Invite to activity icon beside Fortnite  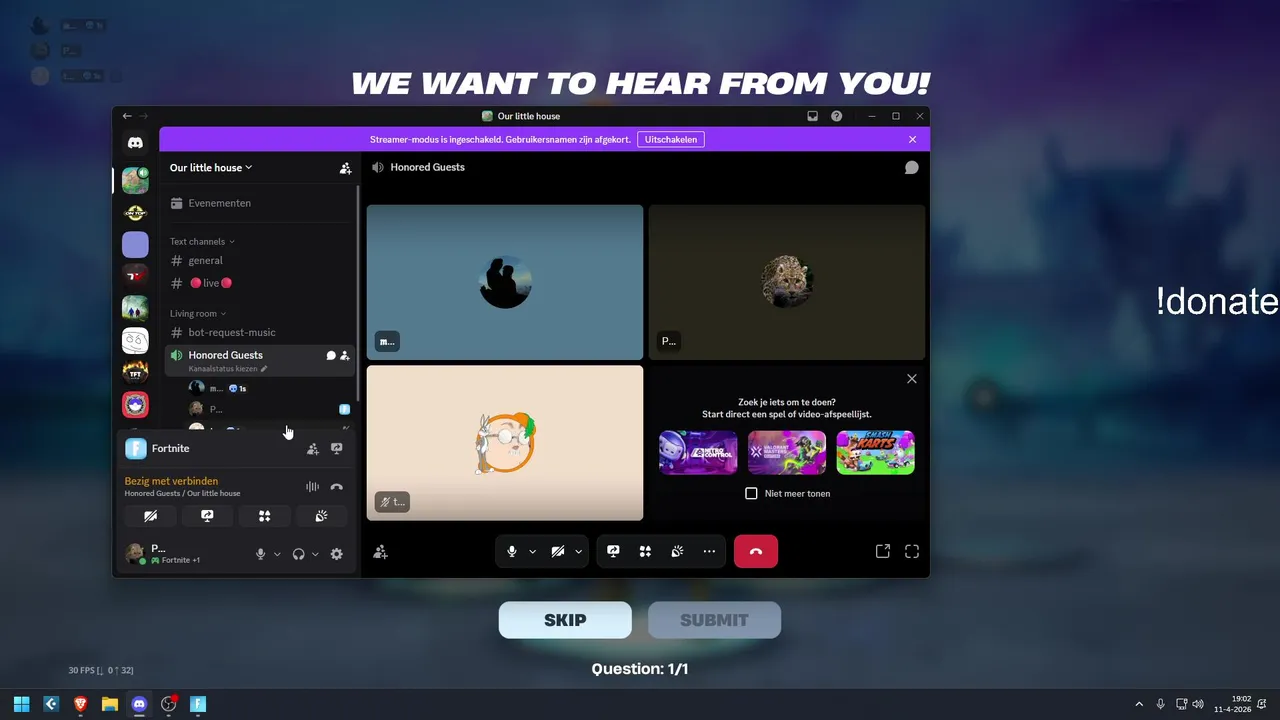[313, 449]
